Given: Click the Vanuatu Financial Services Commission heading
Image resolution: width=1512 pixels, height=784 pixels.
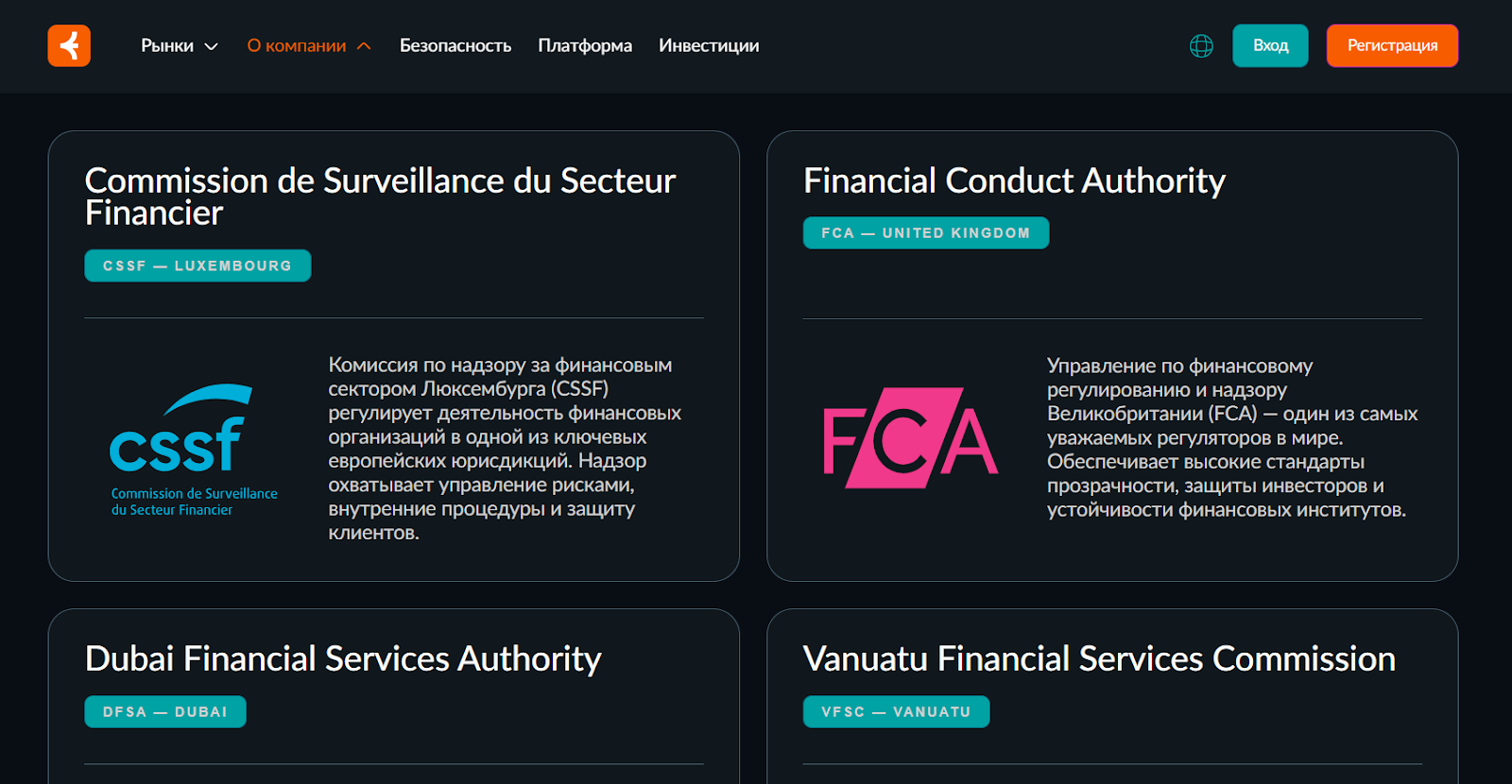Looking at the screenshot, I should [x=1098, y=659].
